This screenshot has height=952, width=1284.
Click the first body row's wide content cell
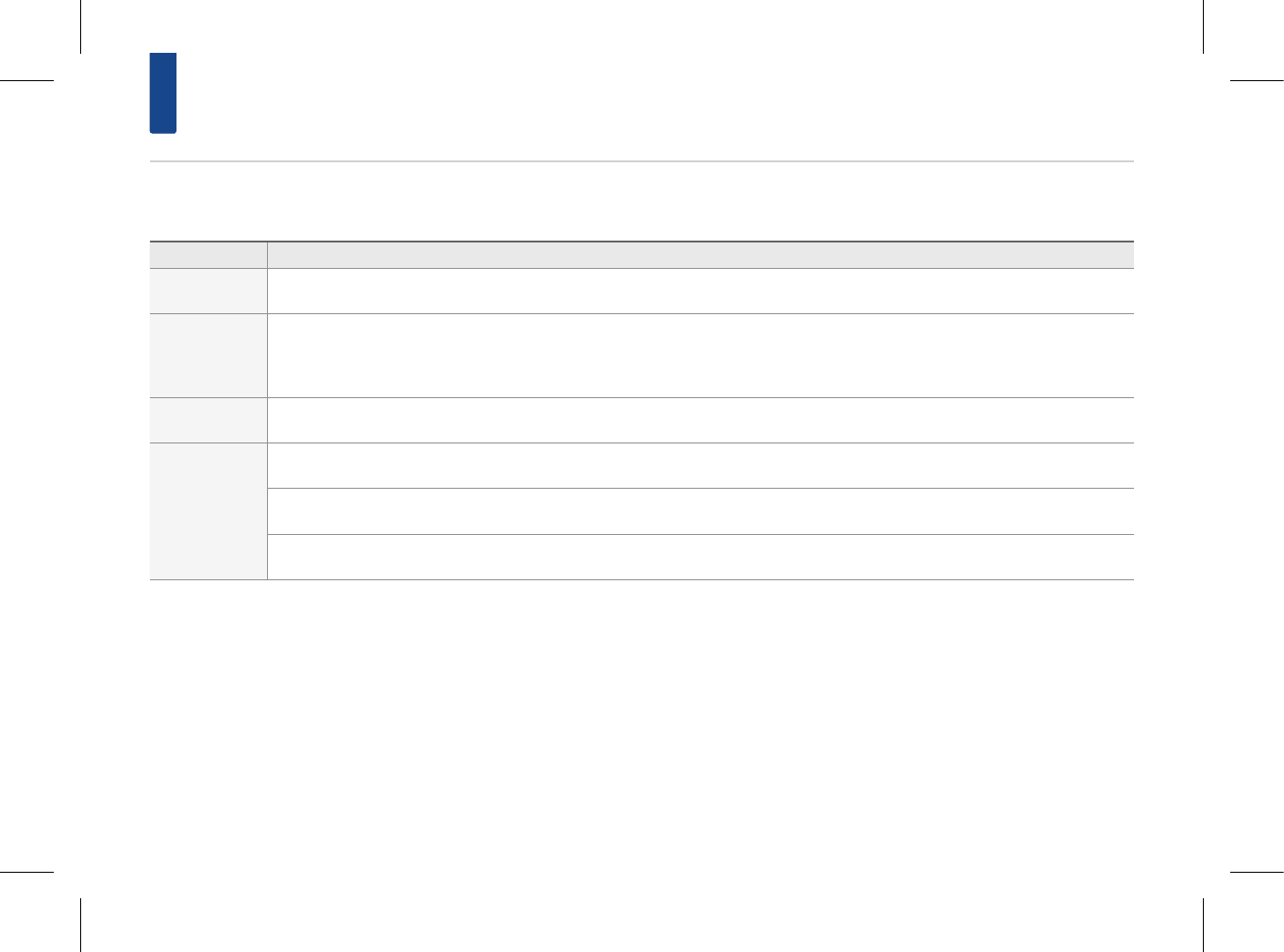[x=700, y=291]
